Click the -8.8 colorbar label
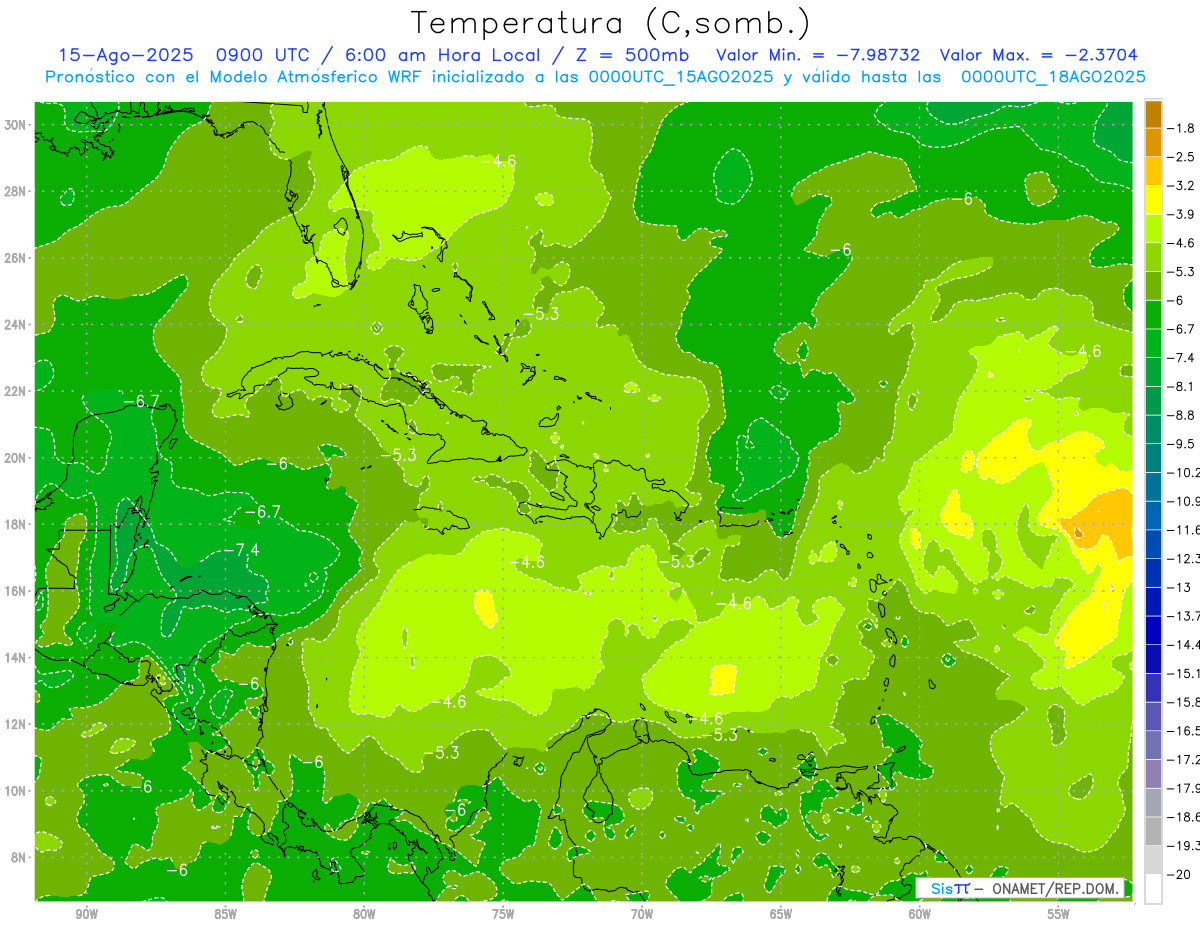1200x927 pixels. coord(1183,415)
